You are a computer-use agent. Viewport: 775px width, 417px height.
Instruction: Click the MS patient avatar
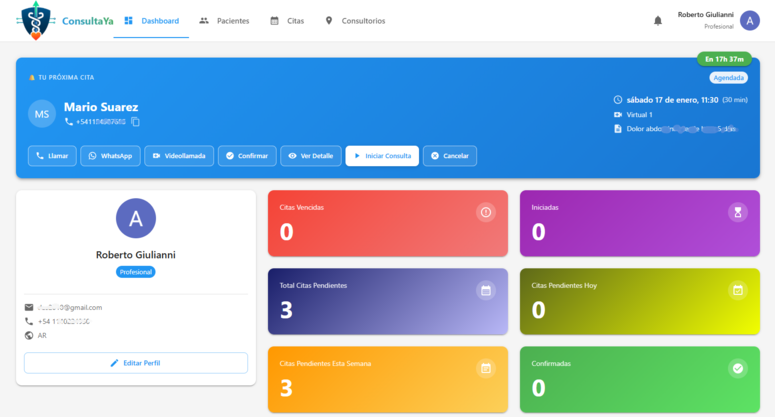tap(42, 114)
